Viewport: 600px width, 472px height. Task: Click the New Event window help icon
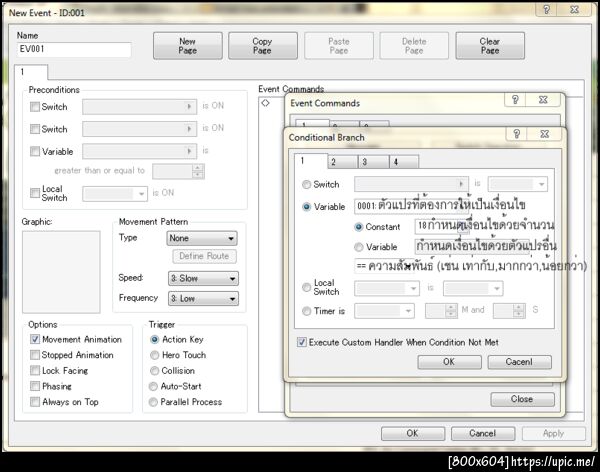[546, 10]
